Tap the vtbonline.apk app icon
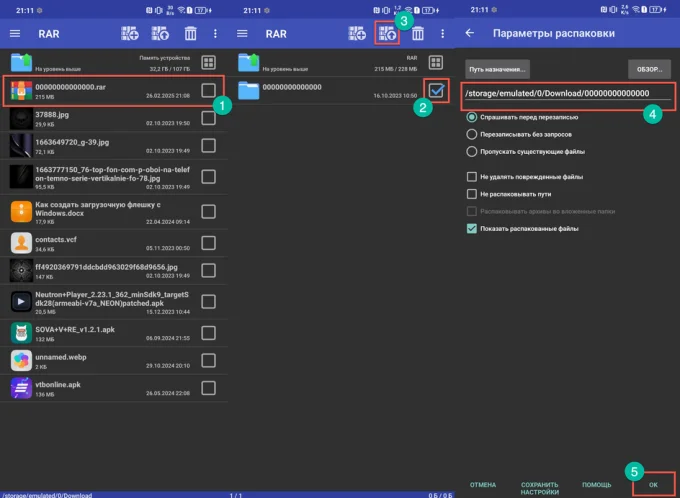The width and height of the screenshot is (680, 498). [x=21, y=388]
